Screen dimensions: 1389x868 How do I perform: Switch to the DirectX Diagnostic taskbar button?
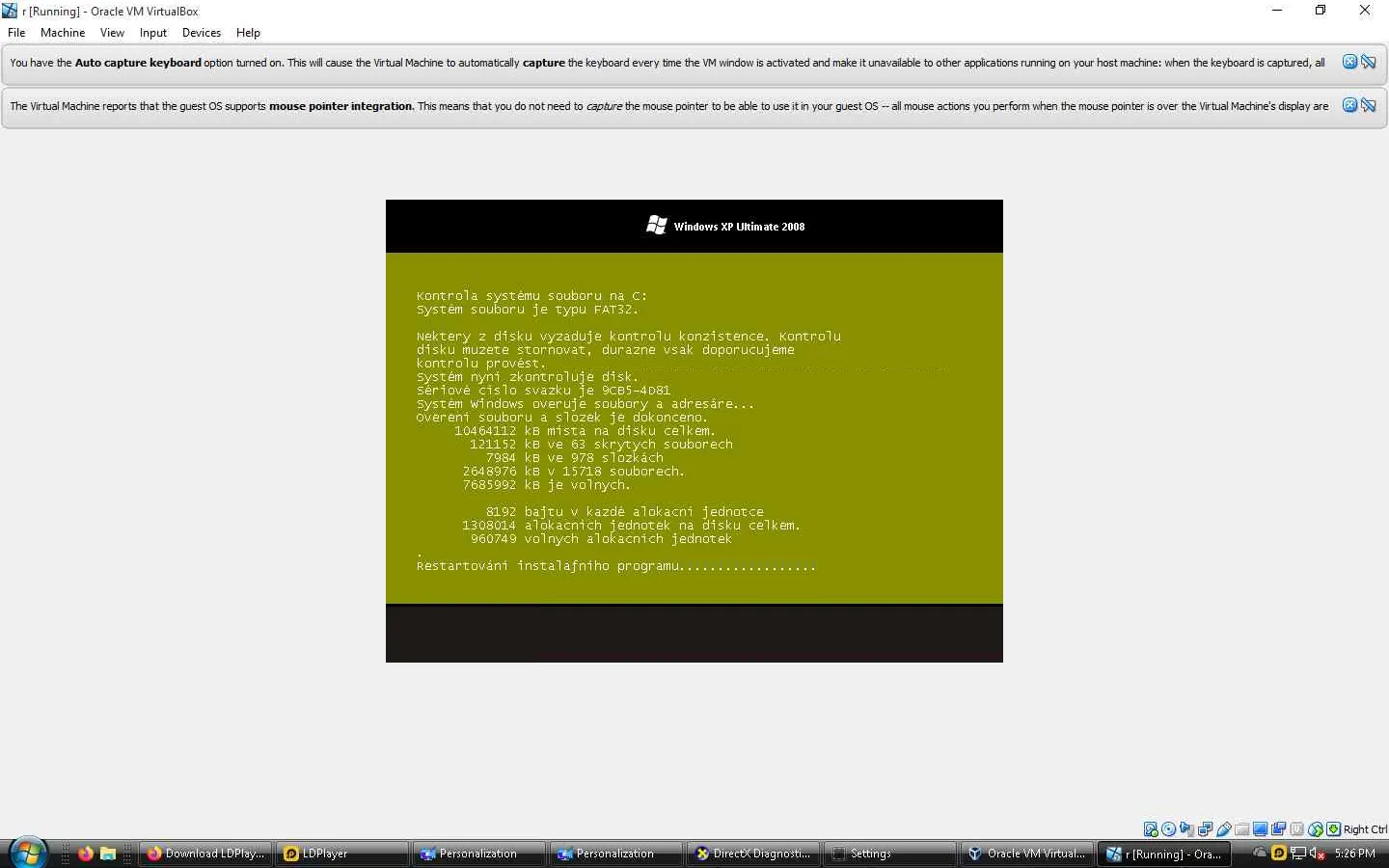755,854
